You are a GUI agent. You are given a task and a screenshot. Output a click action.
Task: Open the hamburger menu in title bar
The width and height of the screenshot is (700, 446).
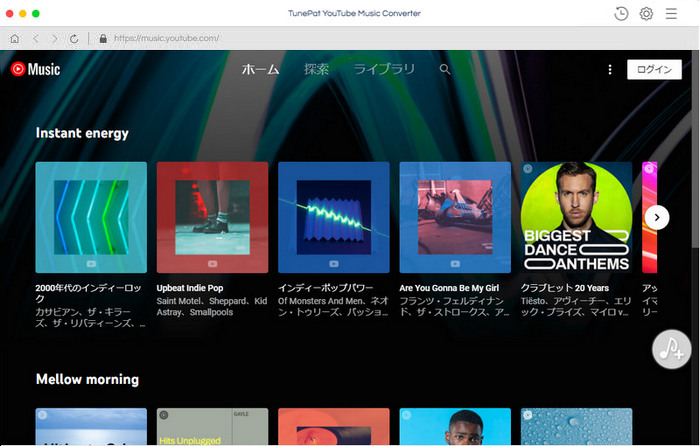click(x=671, y=13)
